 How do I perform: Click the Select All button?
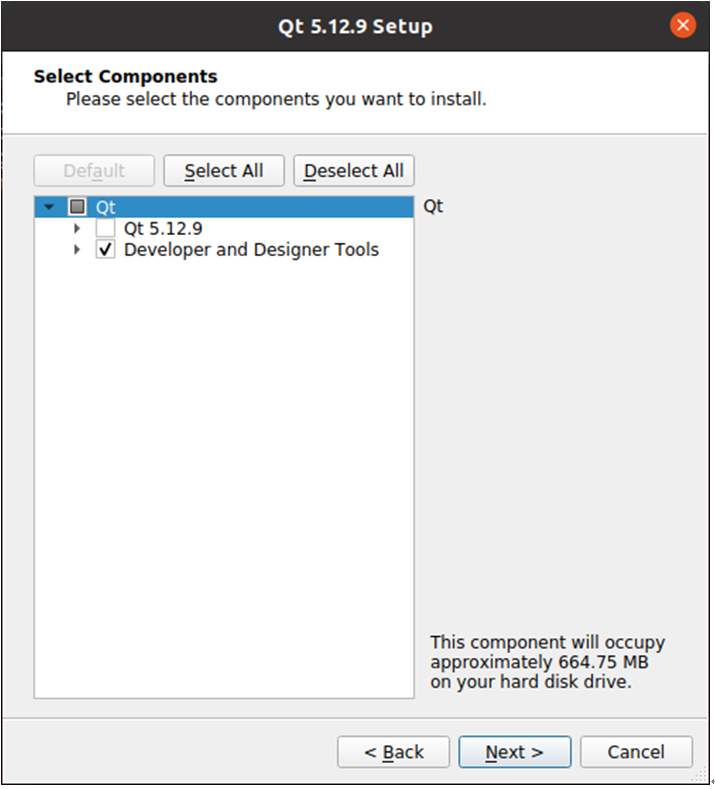click(224, 171)
